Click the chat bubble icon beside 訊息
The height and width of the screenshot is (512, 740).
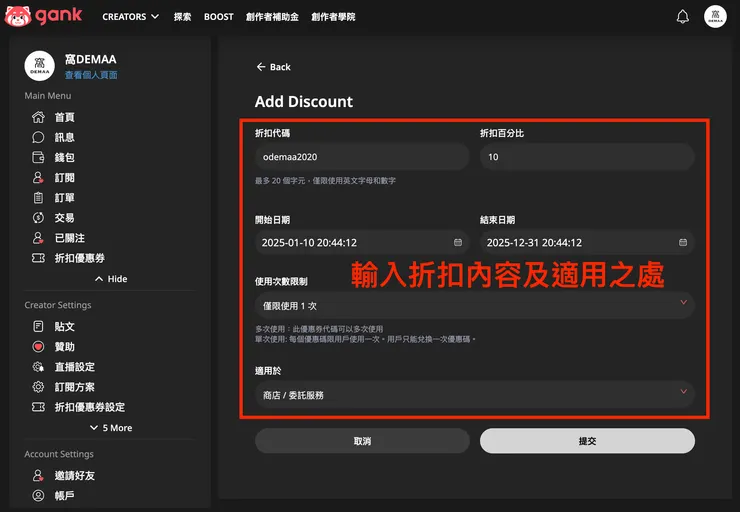pyautogui.click(x=38, y=137)
